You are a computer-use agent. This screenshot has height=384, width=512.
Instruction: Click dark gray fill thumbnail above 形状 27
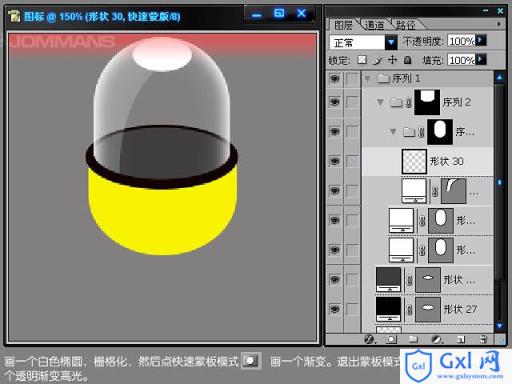click(x=388, y=280)
